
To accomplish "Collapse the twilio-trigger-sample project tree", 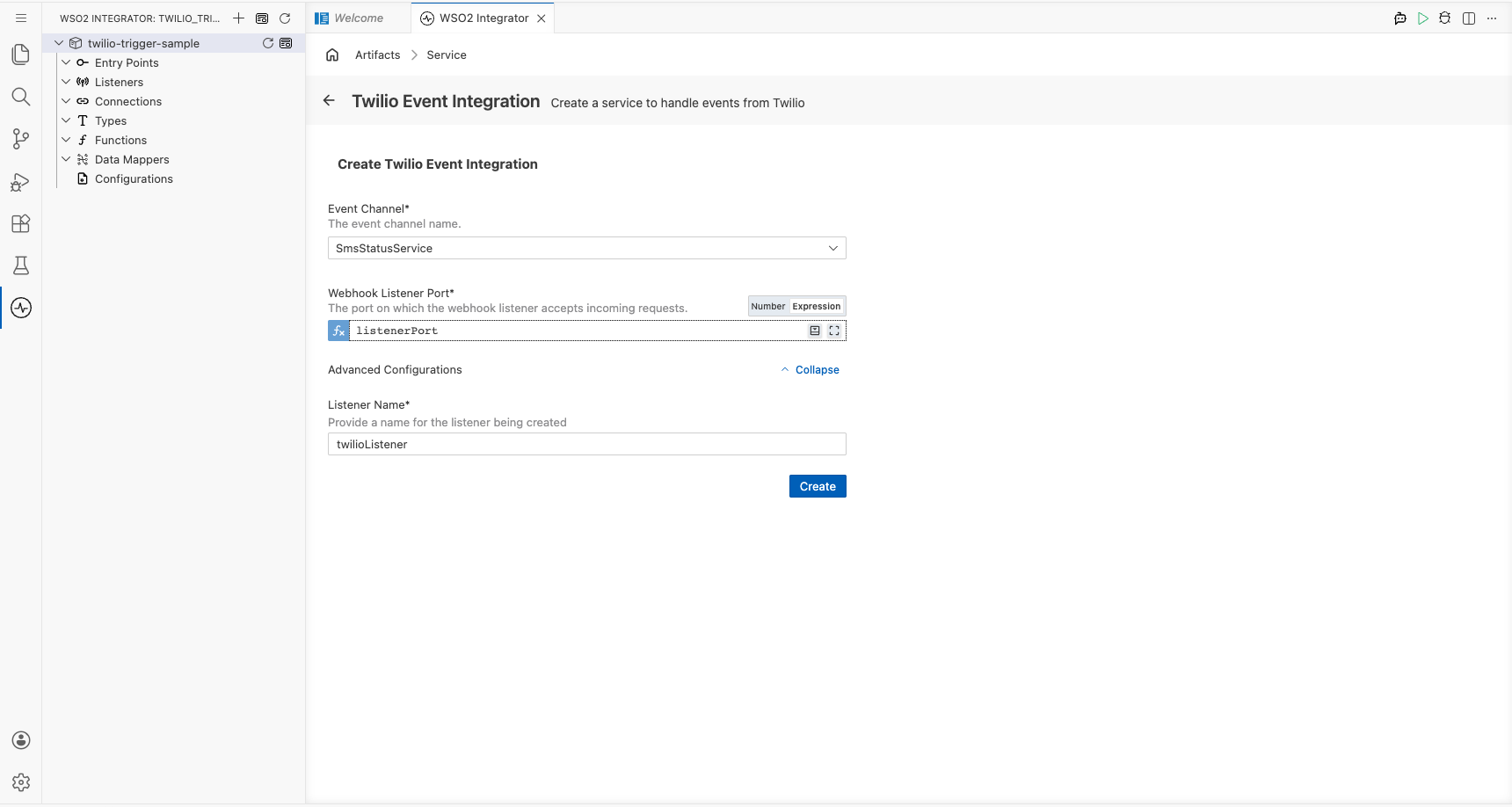I will tap(59, 43).
